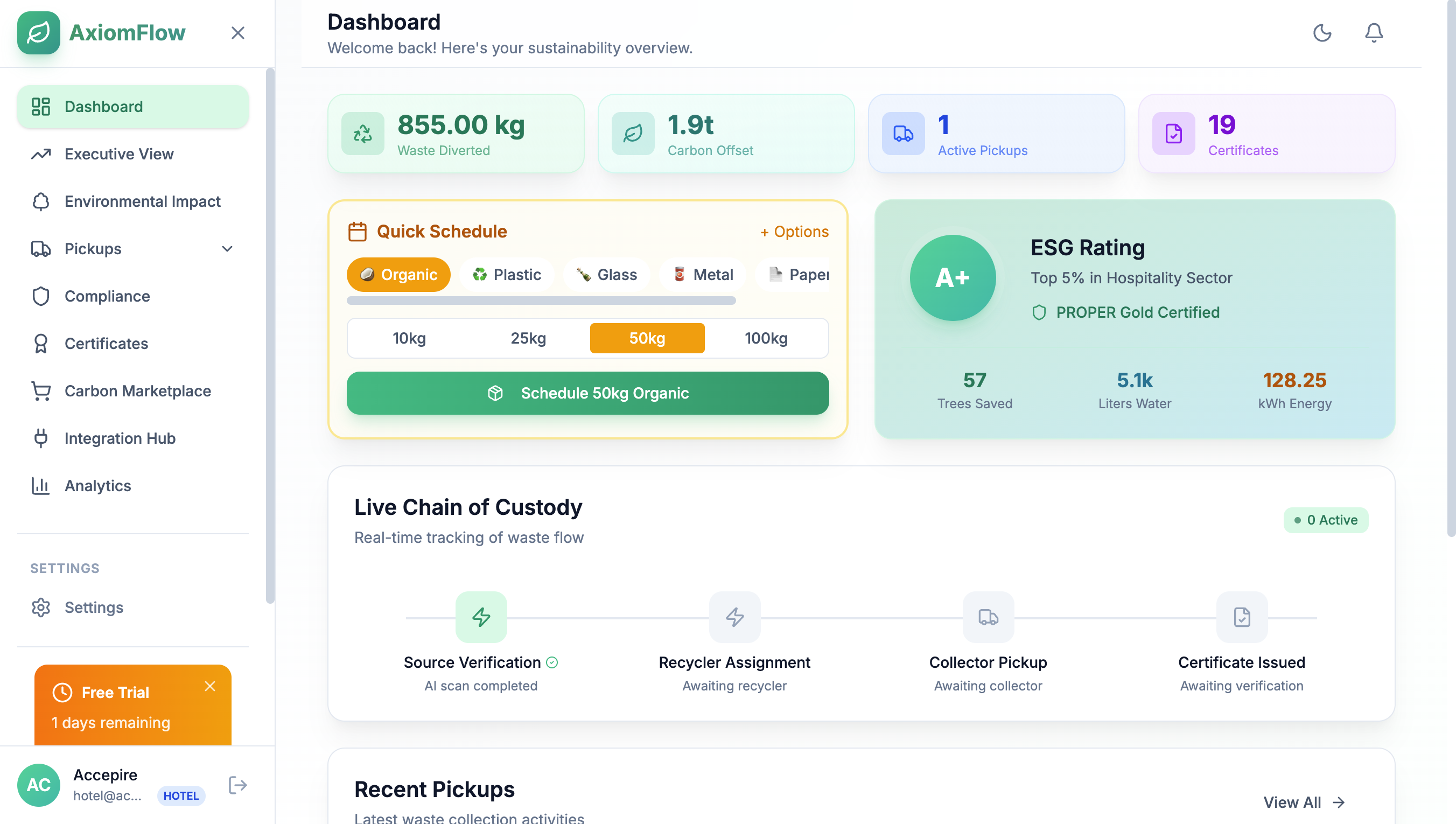Click the Certificates ribbon award icon
Viewport: 1456px width, 824px height.
pyautogui.click(x=41, y=344)
